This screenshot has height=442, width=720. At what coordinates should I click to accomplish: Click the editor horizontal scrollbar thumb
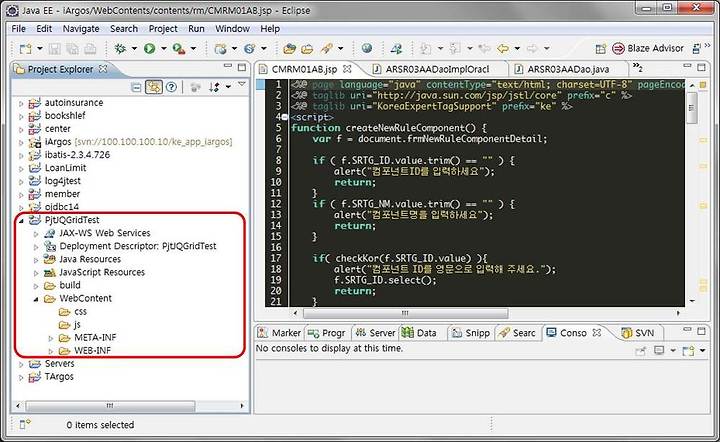[405, 313]
